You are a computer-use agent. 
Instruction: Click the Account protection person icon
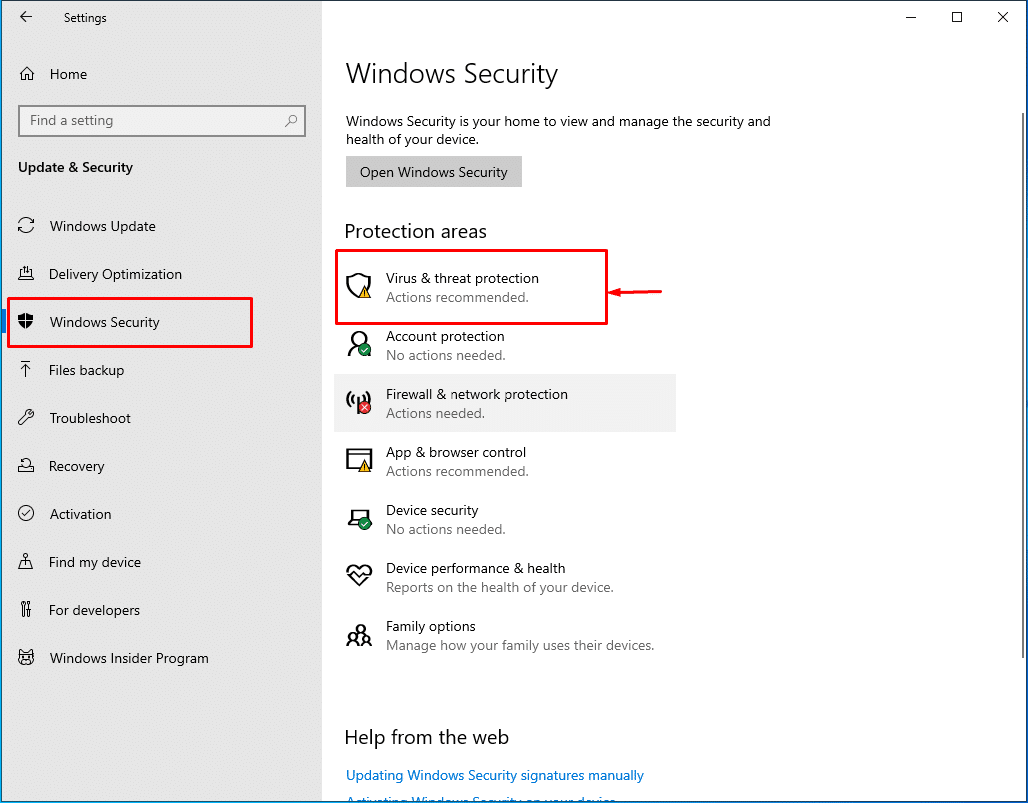tap(359, 344)
